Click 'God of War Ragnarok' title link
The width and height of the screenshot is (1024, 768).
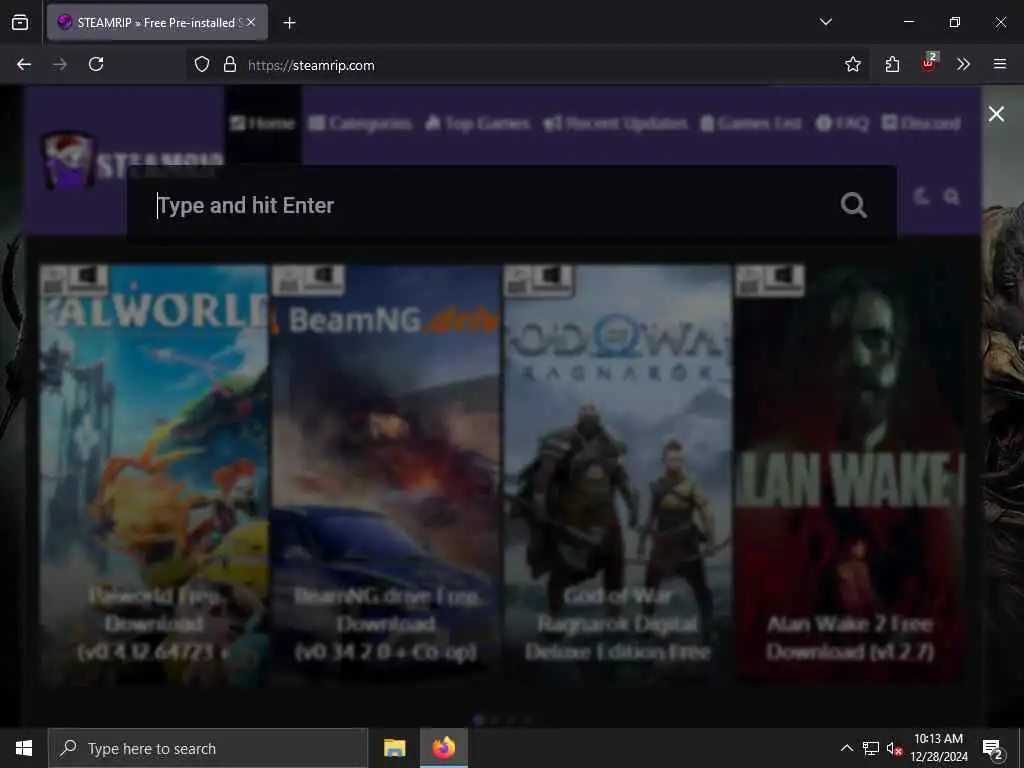(x=618, y=624)
